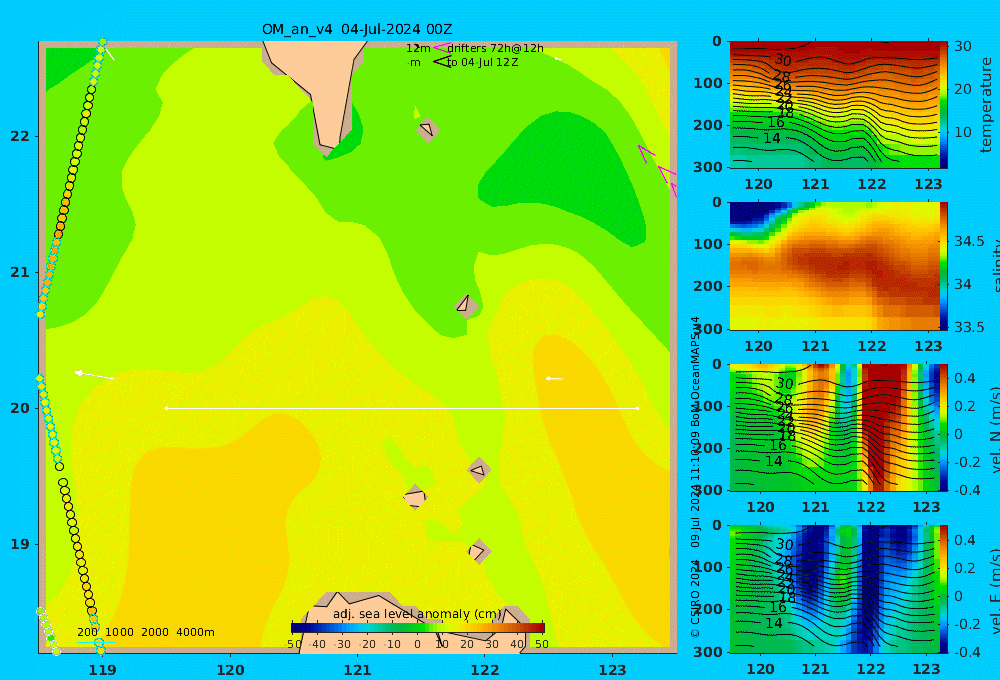This screenshot has height=680, width=1000.
Task: Click the sea level anomaly colorbar
Action: [x=418, y=628]
